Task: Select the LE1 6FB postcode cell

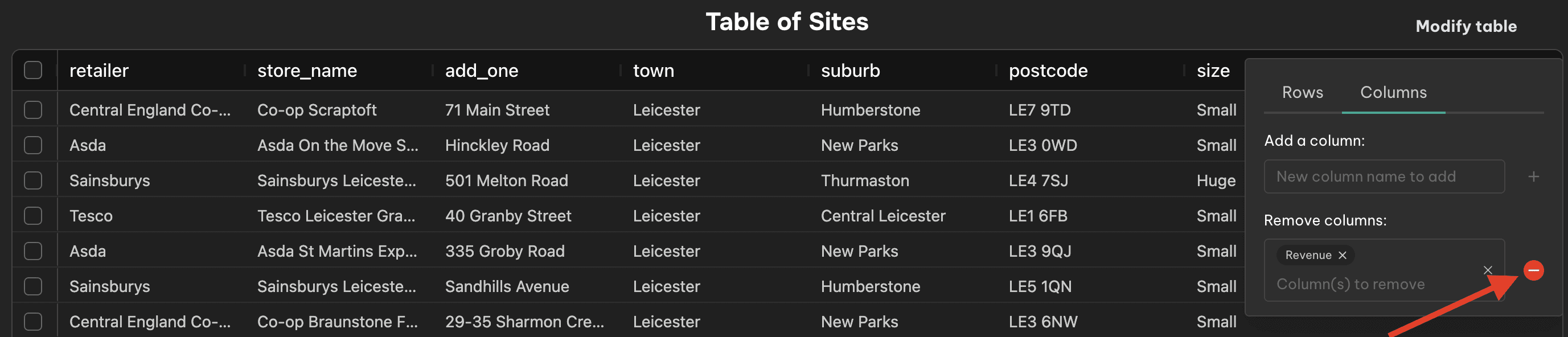Action: pos(1037,215)
